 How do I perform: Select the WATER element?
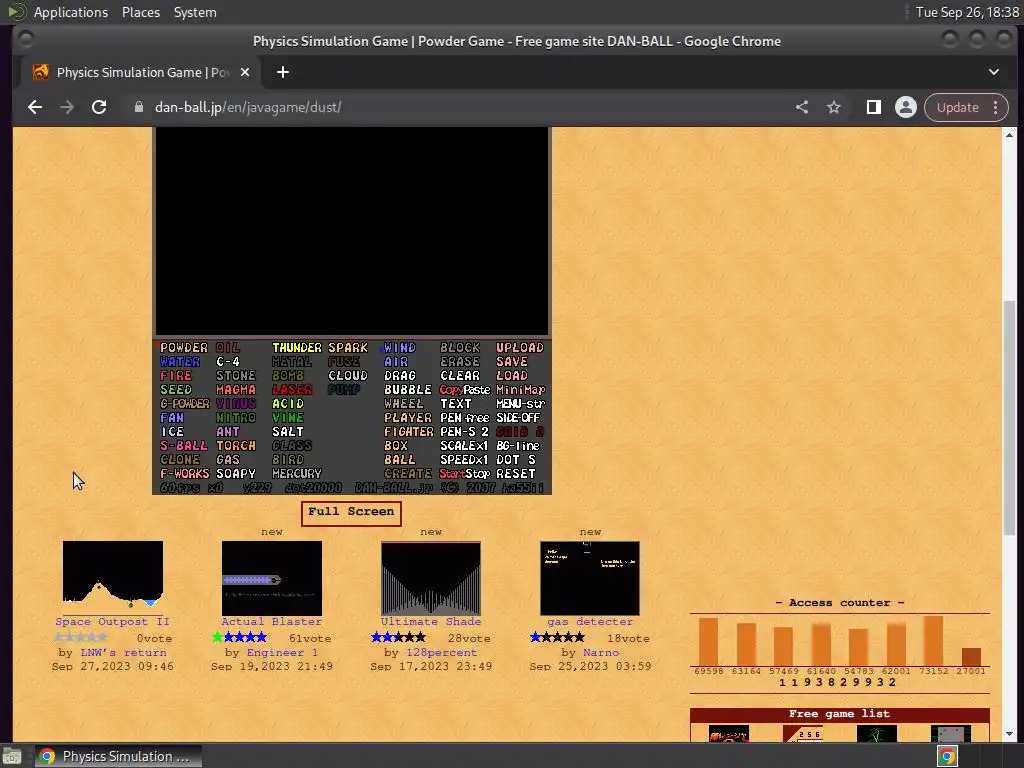point(180,362)
